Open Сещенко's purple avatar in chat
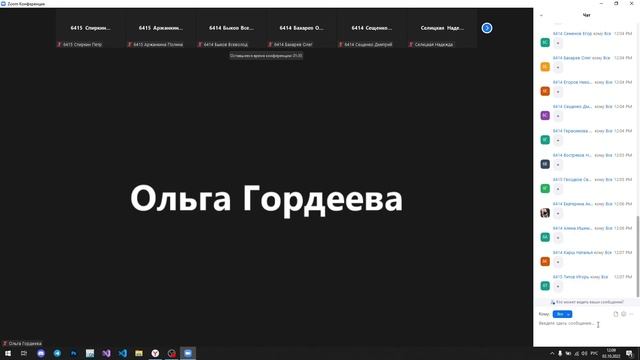This screenshot has height=360, width=640. pyautogui.click(x=545, y=116)
